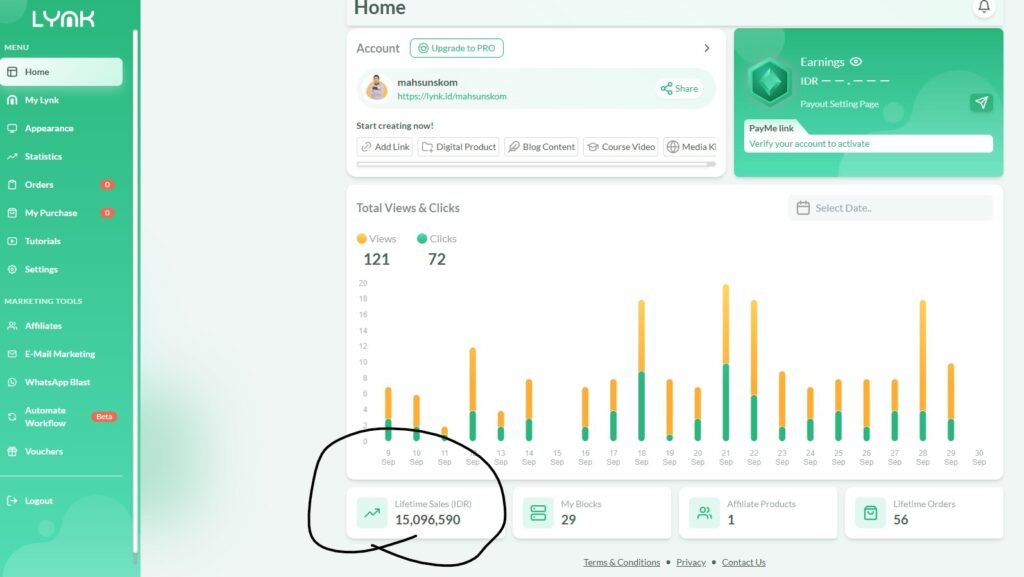Click the Logout icon in sidebar
The image size is (1024, 577).
pyautogui.click(x=12, y=501)
